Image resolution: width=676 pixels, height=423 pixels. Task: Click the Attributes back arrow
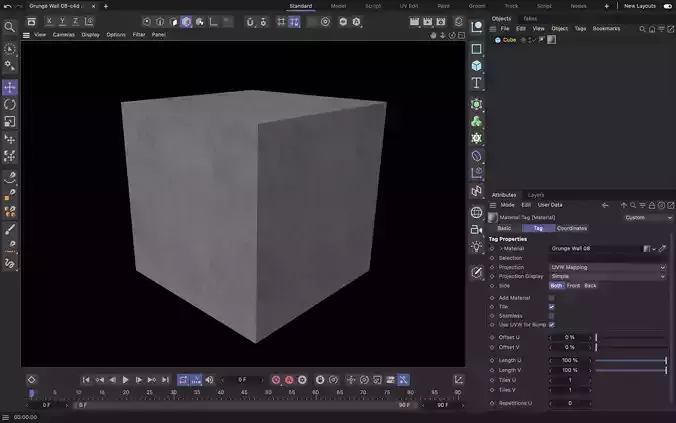click(605, 205)
